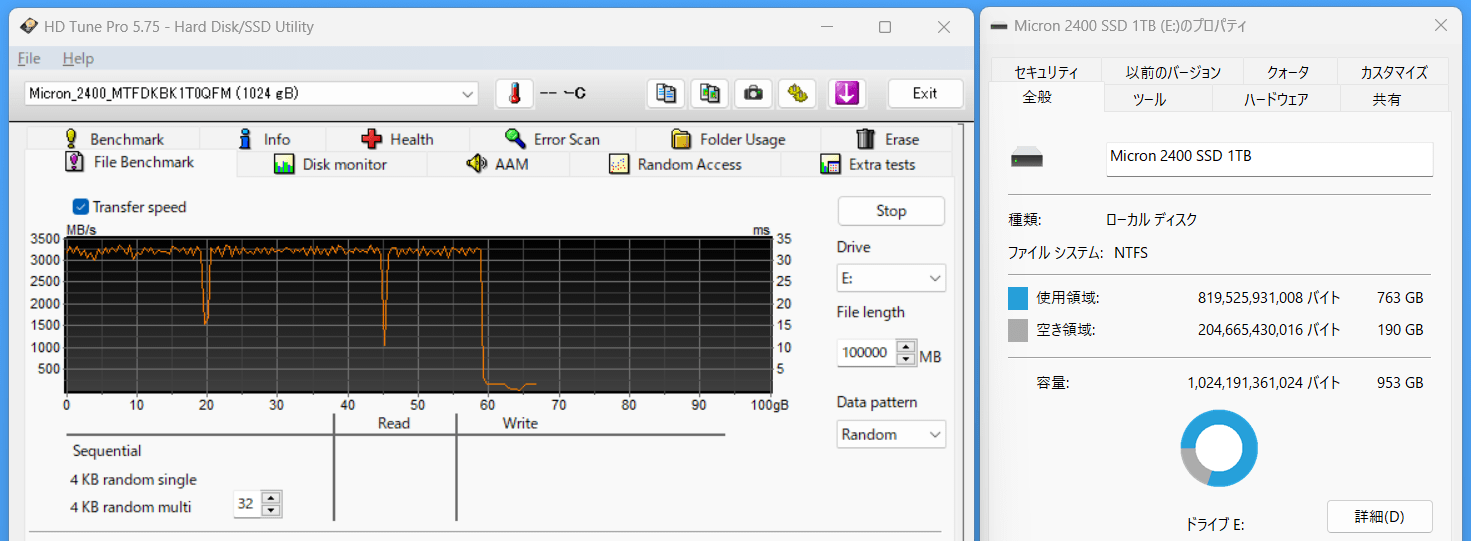
Task: Open the Help menu
Action: coord(78,59)
